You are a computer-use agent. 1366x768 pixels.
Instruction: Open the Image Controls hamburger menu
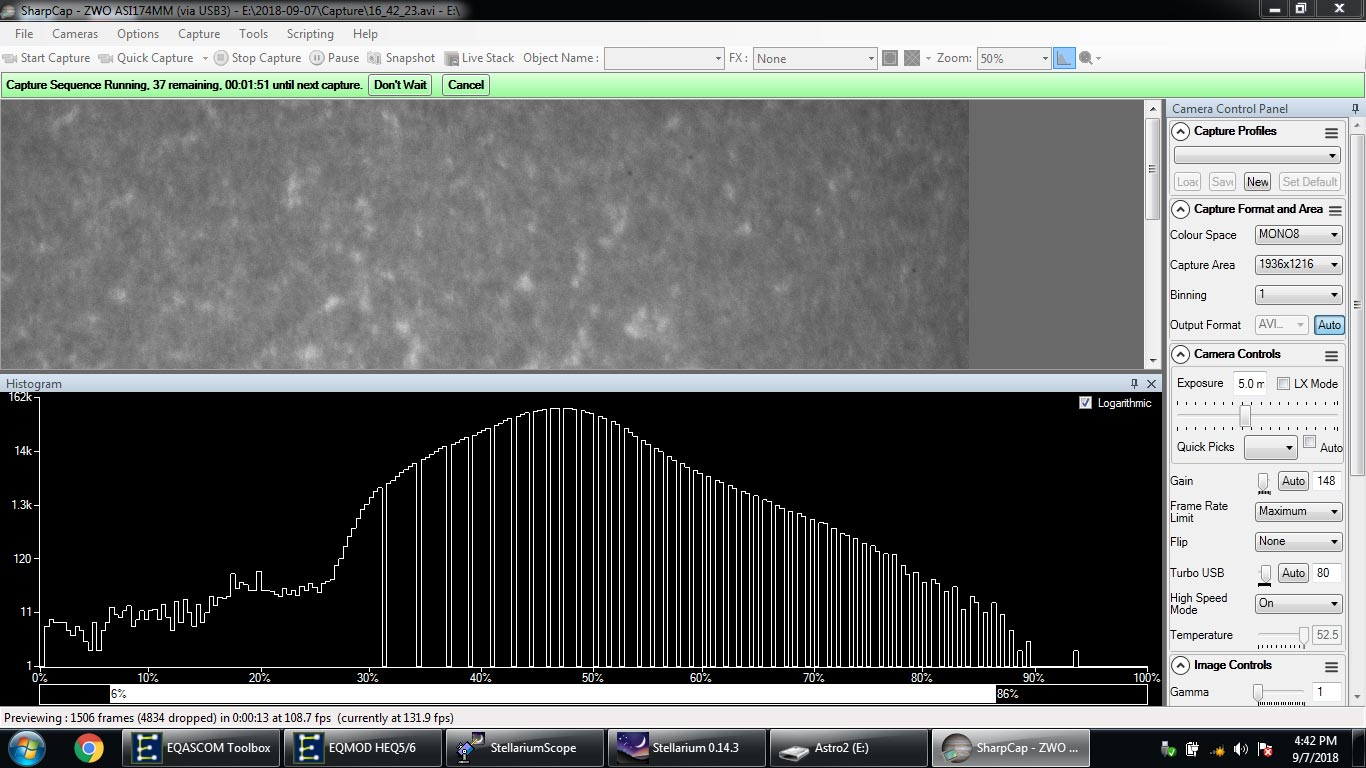[1331, 666]
